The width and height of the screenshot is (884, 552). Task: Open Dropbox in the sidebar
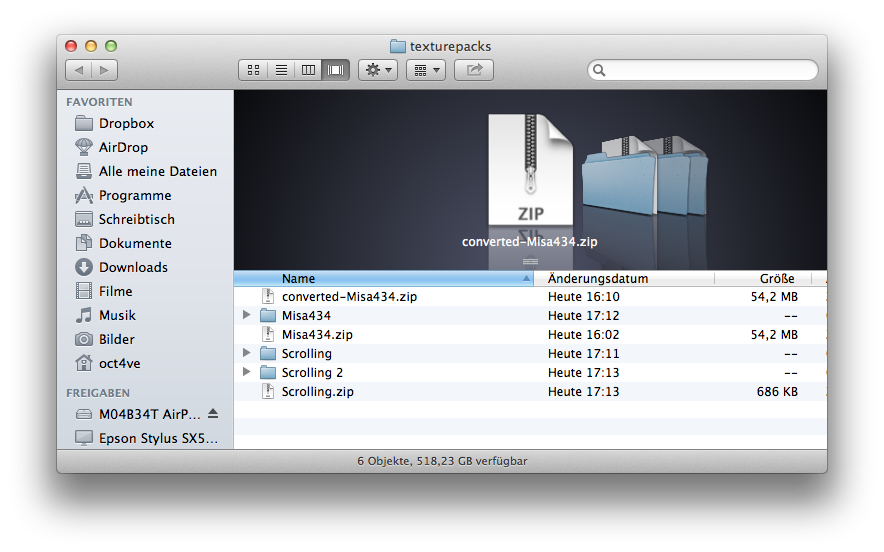click(x=126, y=124)
